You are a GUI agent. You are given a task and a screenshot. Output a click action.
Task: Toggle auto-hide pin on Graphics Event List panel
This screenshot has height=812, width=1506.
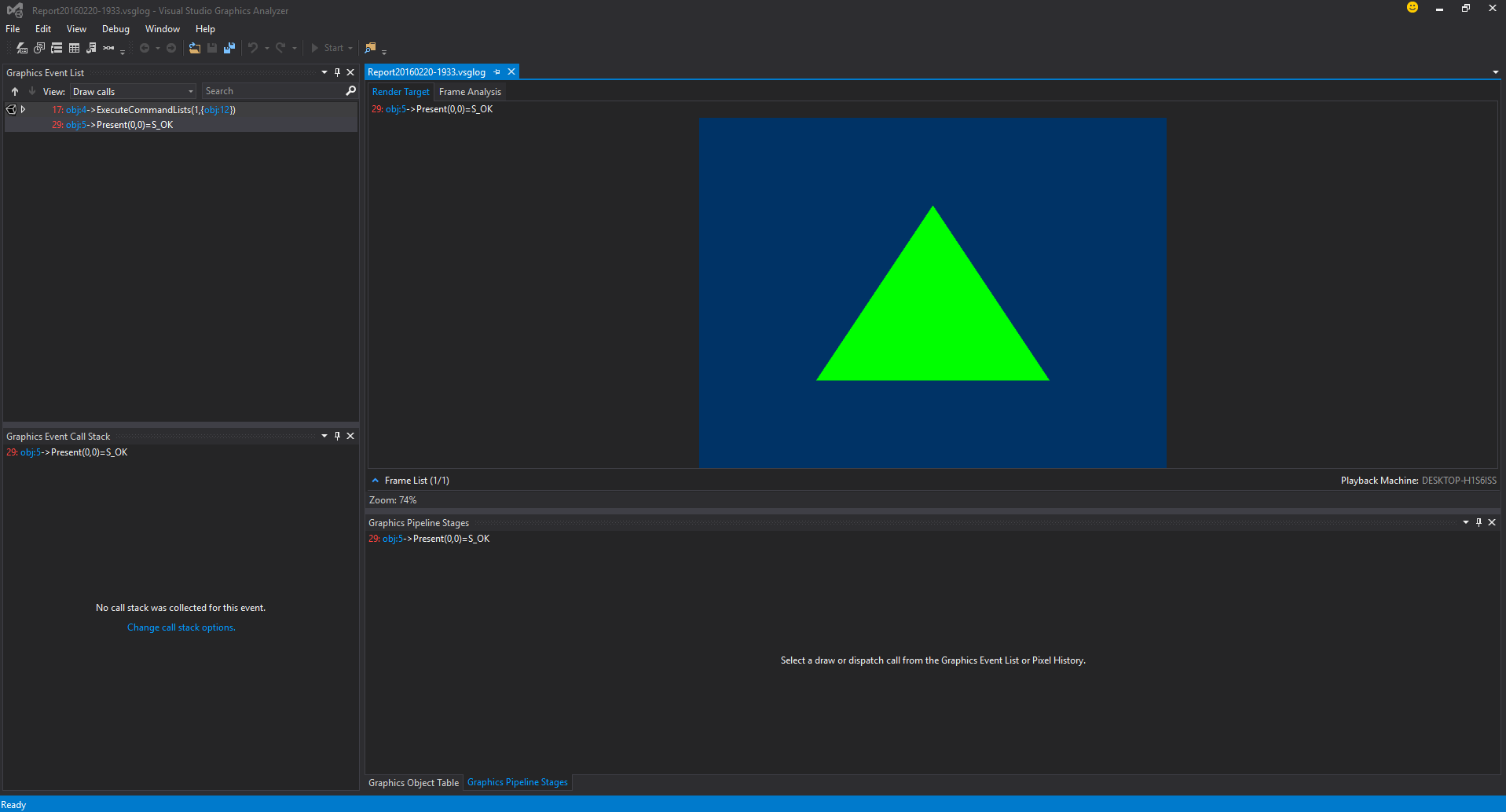[337, 71]
